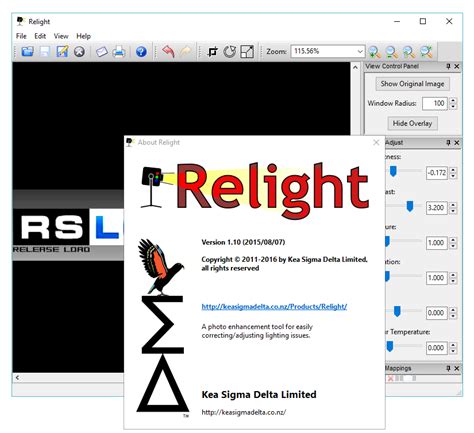Screen dimensions: 474x433
Task: Click the Zoom In magnifier with plus
Action: (x=374, y=52)
